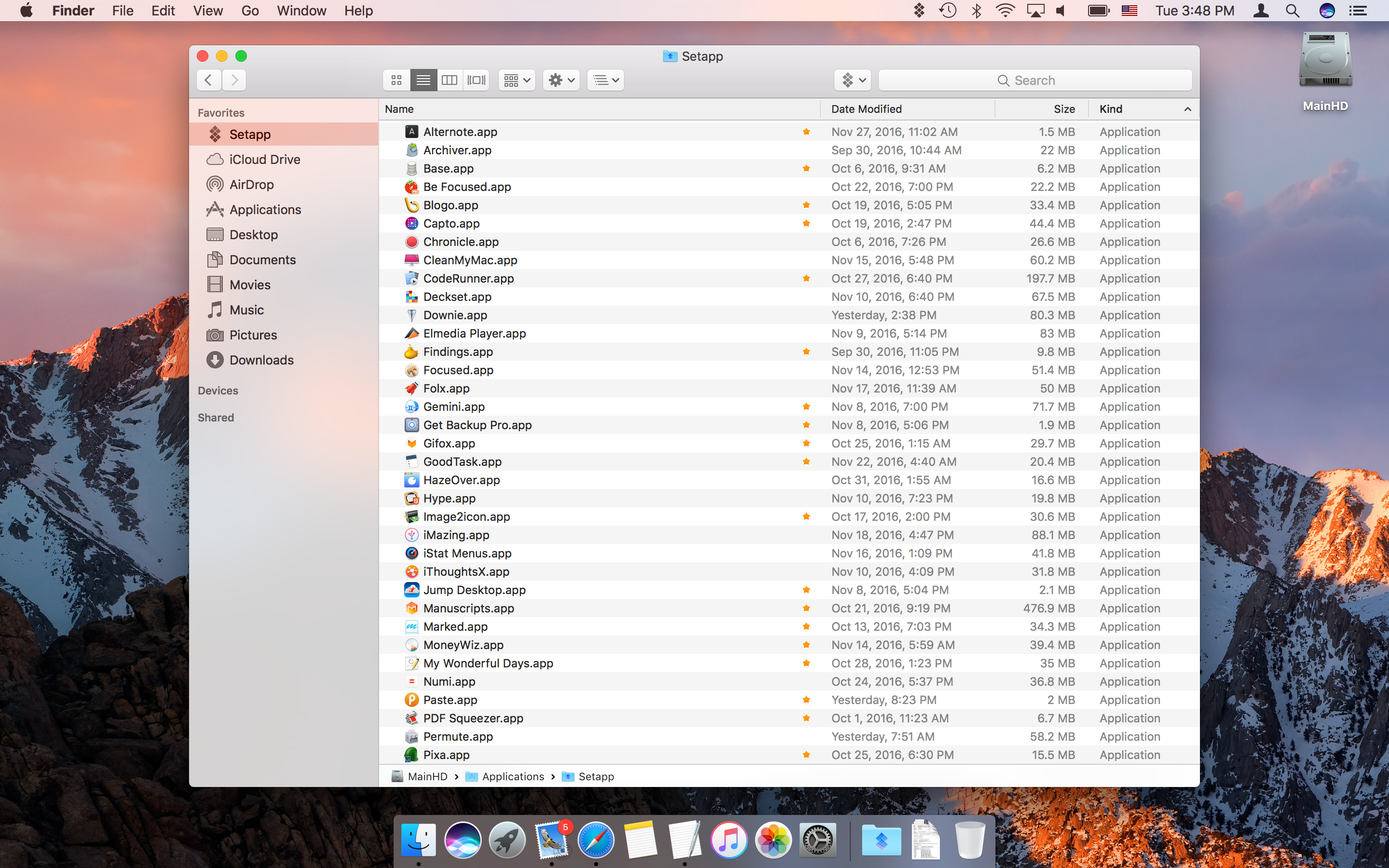Go back with the back arrow button

209,81
